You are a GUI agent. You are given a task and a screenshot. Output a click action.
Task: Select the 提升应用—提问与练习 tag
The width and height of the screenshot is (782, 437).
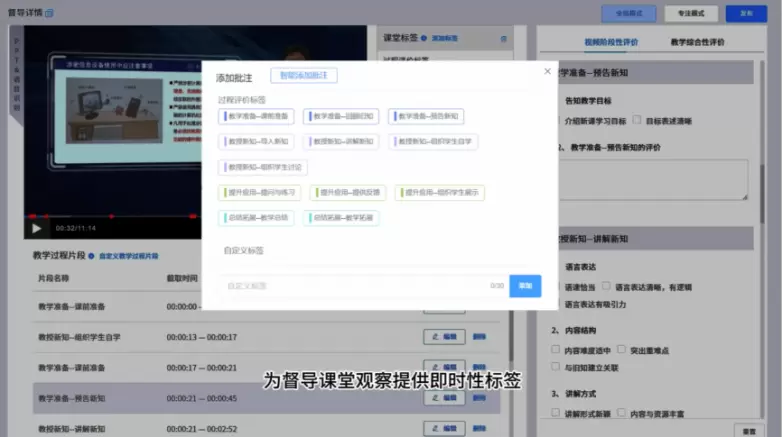coord(257,192)
